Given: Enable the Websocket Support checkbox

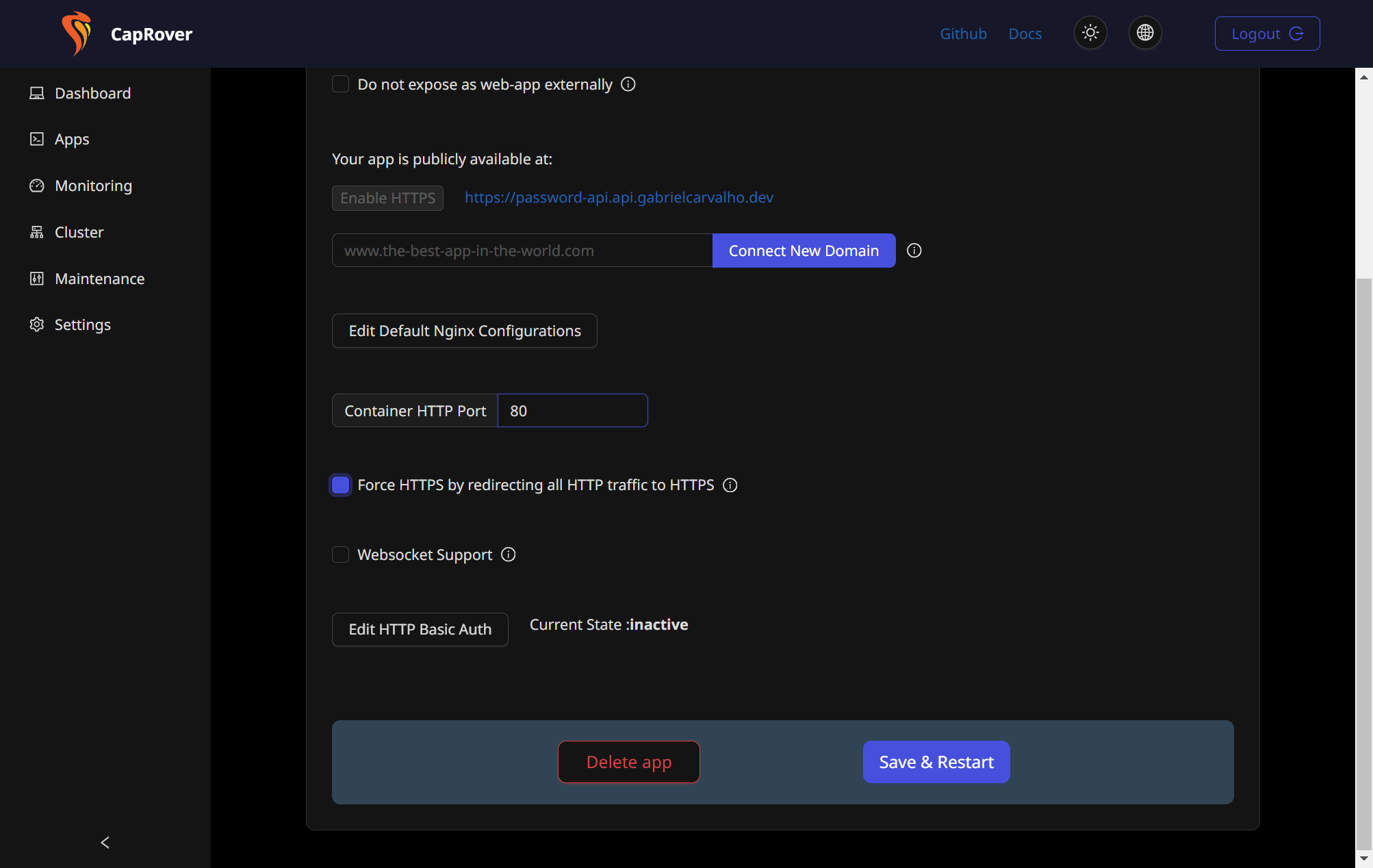Looking at the screenshot, I should pos(340,554).
